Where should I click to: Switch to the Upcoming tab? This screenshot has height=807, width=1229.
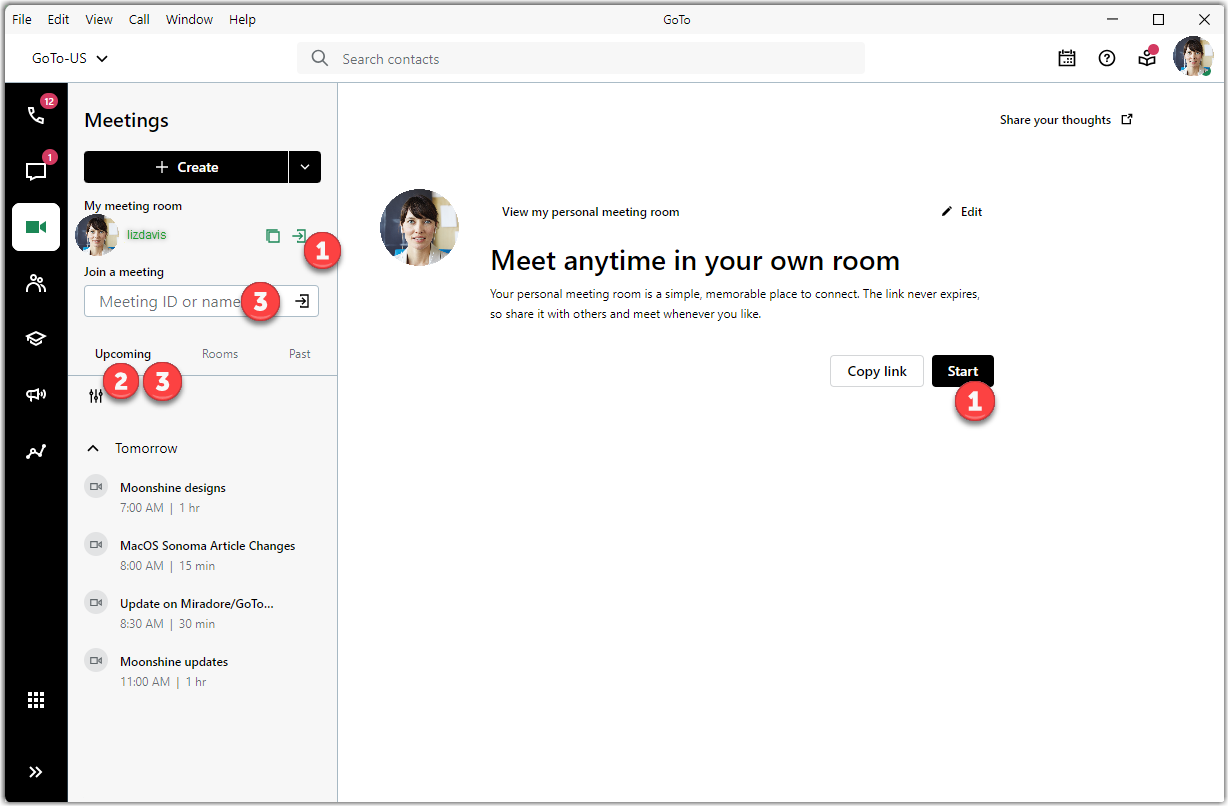coord(123,354)
